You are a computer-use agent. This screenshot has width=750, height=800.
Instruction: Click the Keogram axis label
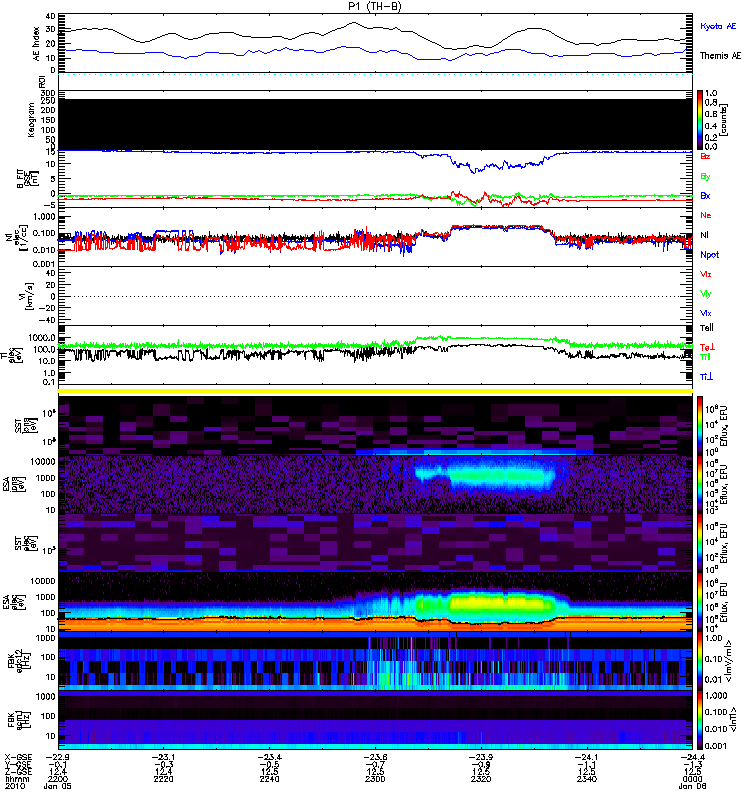(31, 120)
